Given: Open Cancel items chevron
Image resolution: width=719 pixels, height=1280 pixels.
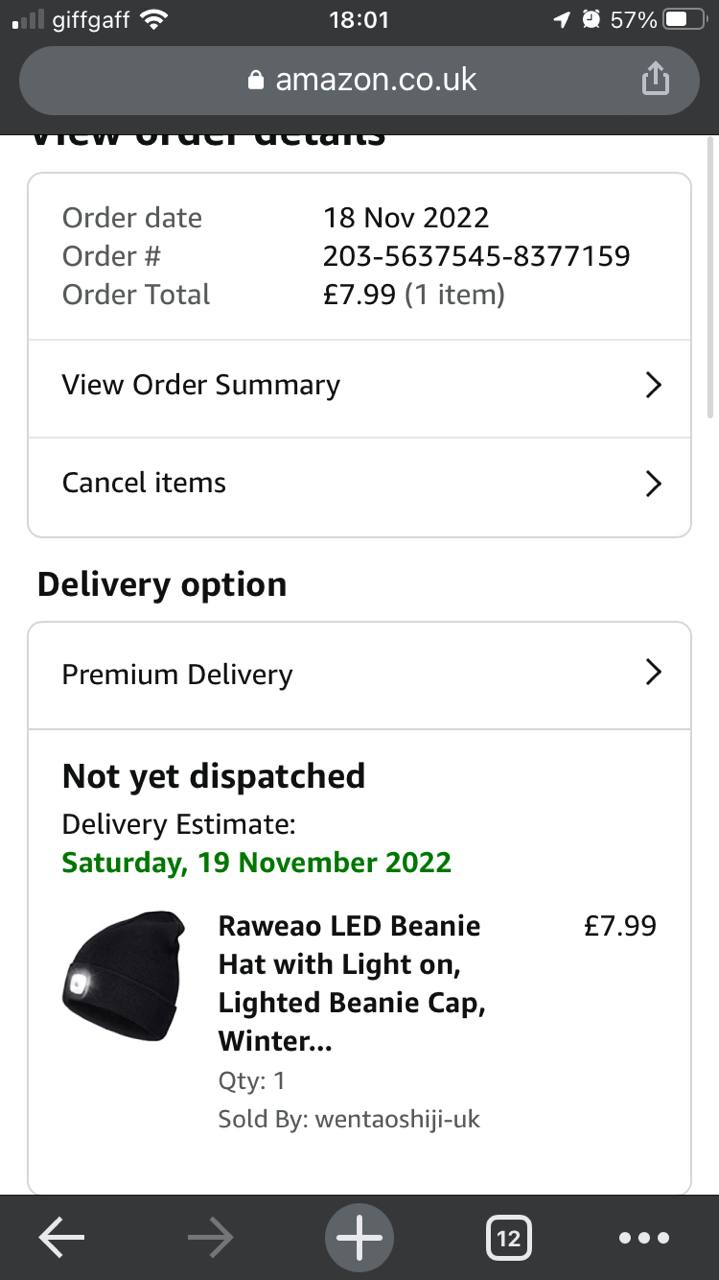Looking at the screenshot, I should 653,483.
